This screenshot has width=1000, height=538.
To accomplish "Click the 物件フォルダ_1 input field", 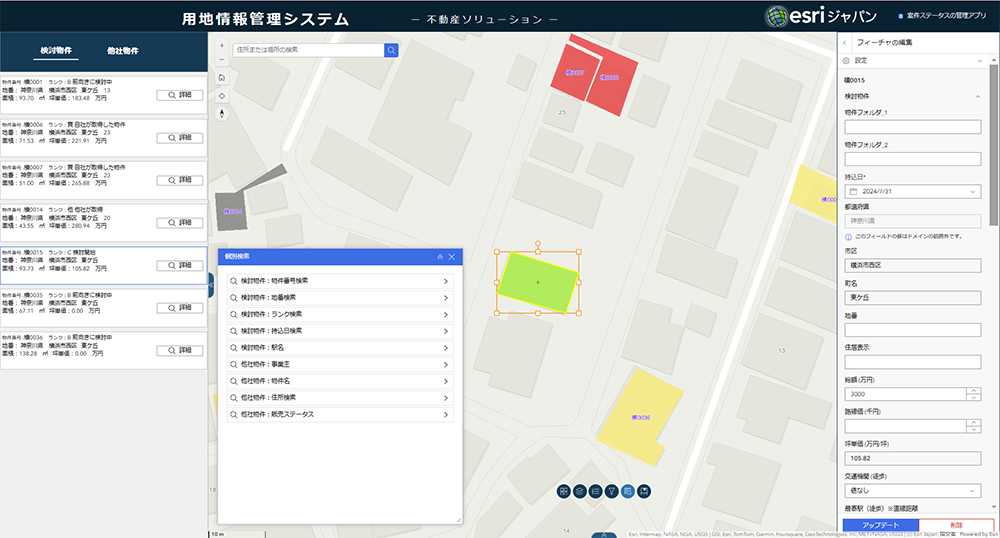I will 912,127.
